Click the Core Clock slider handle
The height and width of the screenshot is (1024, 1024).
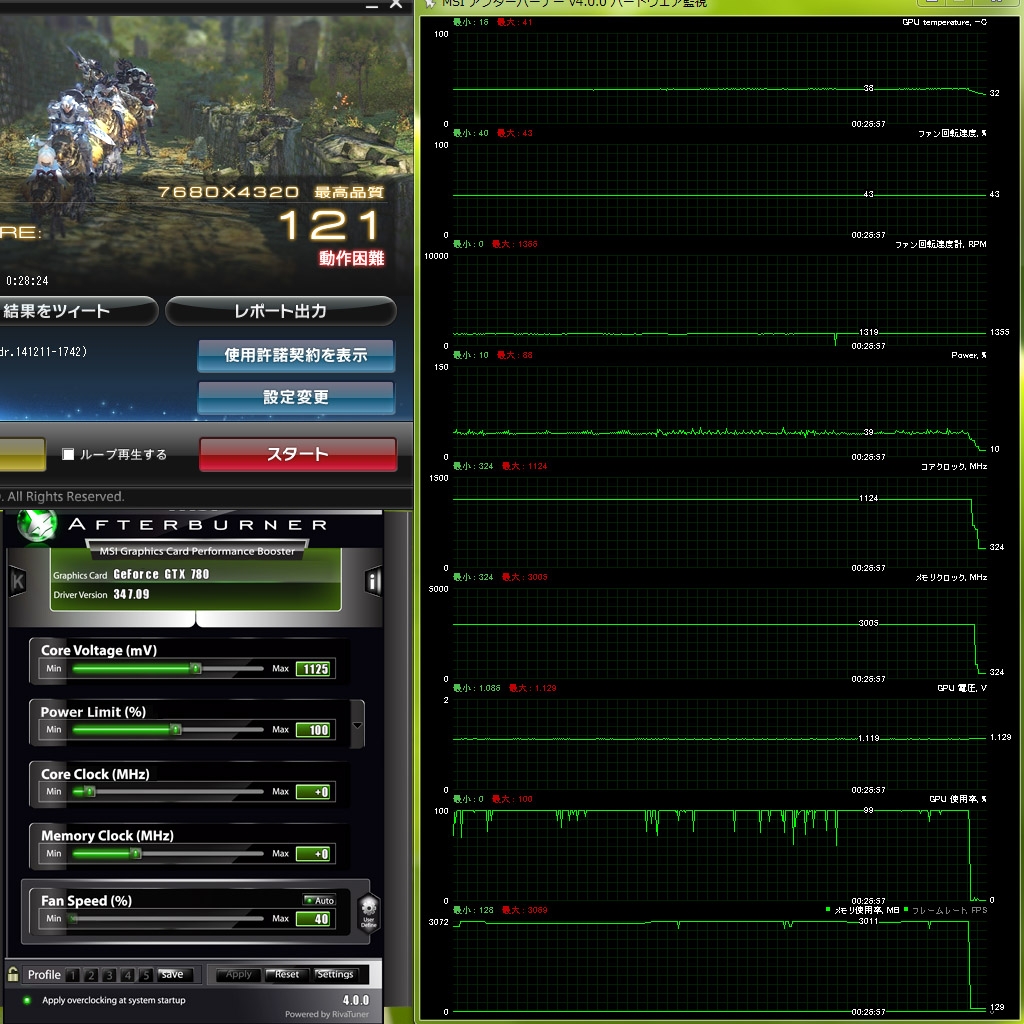[89, 792]
